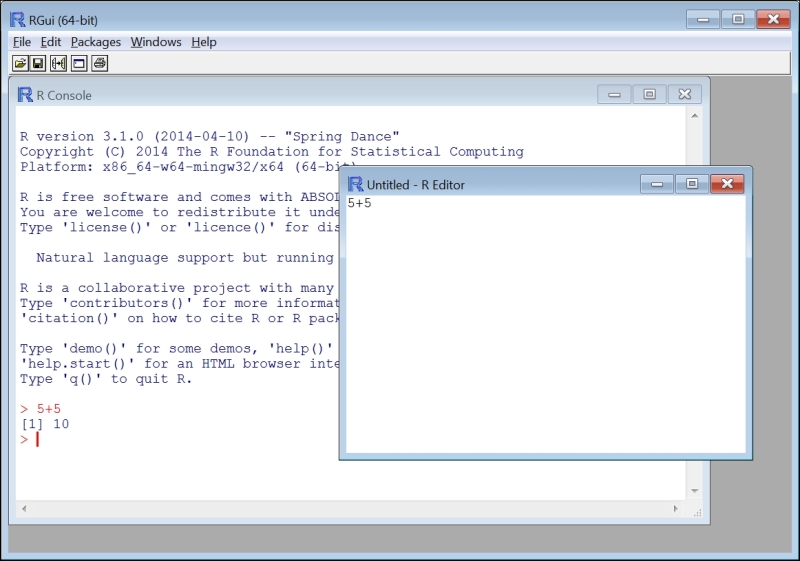
Task: Minimize the R Console window
Action: (614, 94)
